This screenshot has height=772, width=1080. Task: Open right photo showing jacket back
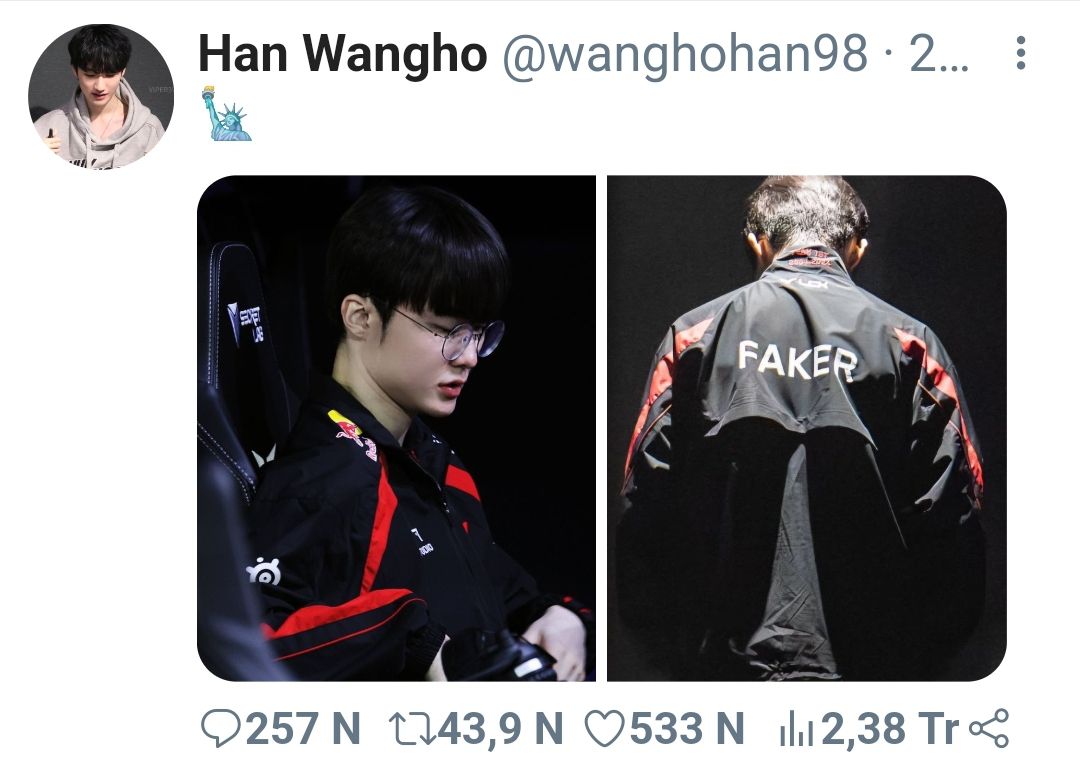coord(807,428)
